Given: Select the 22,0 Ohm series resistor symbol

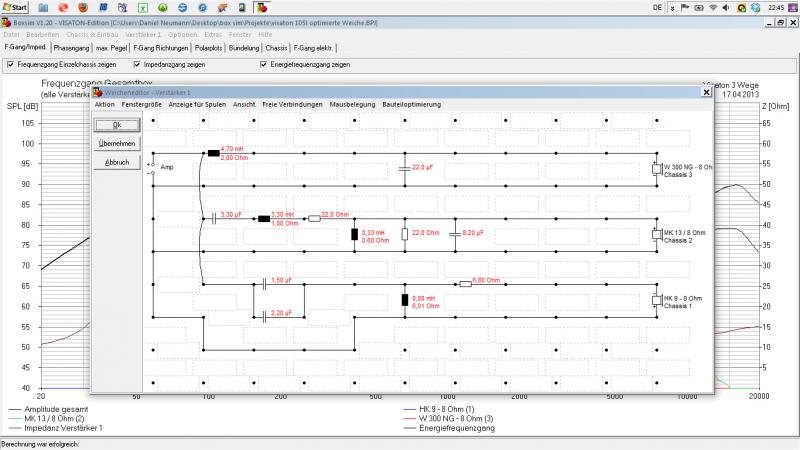Looking at the screenshot, I should click(x=313, y=218).
